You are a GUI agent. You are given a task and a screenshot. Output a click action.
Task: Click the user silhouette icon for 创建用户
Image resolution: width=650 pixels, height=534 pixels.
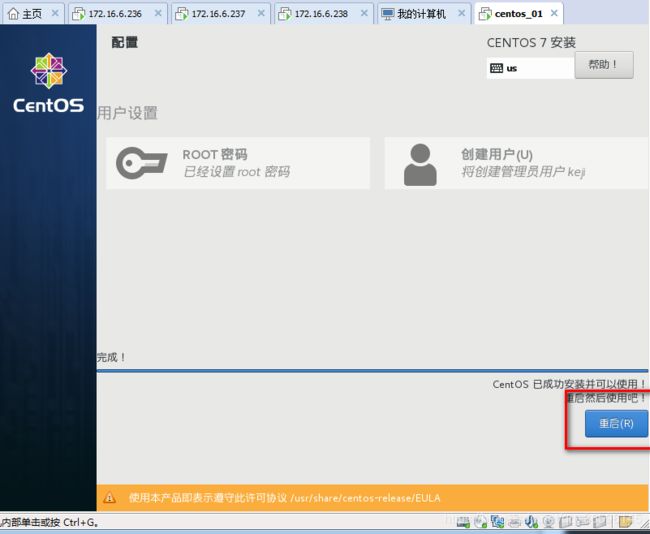(420, 165)
